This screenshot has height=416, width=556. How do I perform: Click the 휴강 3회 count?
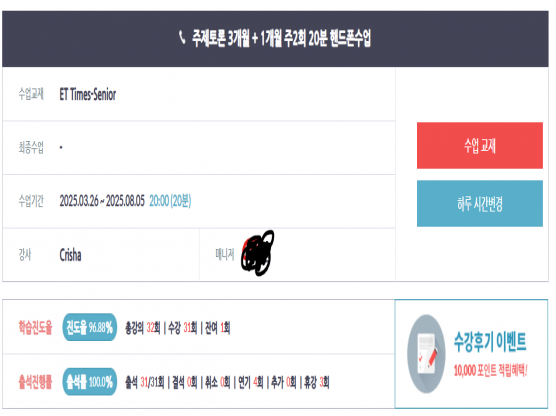tap(317, 382)
